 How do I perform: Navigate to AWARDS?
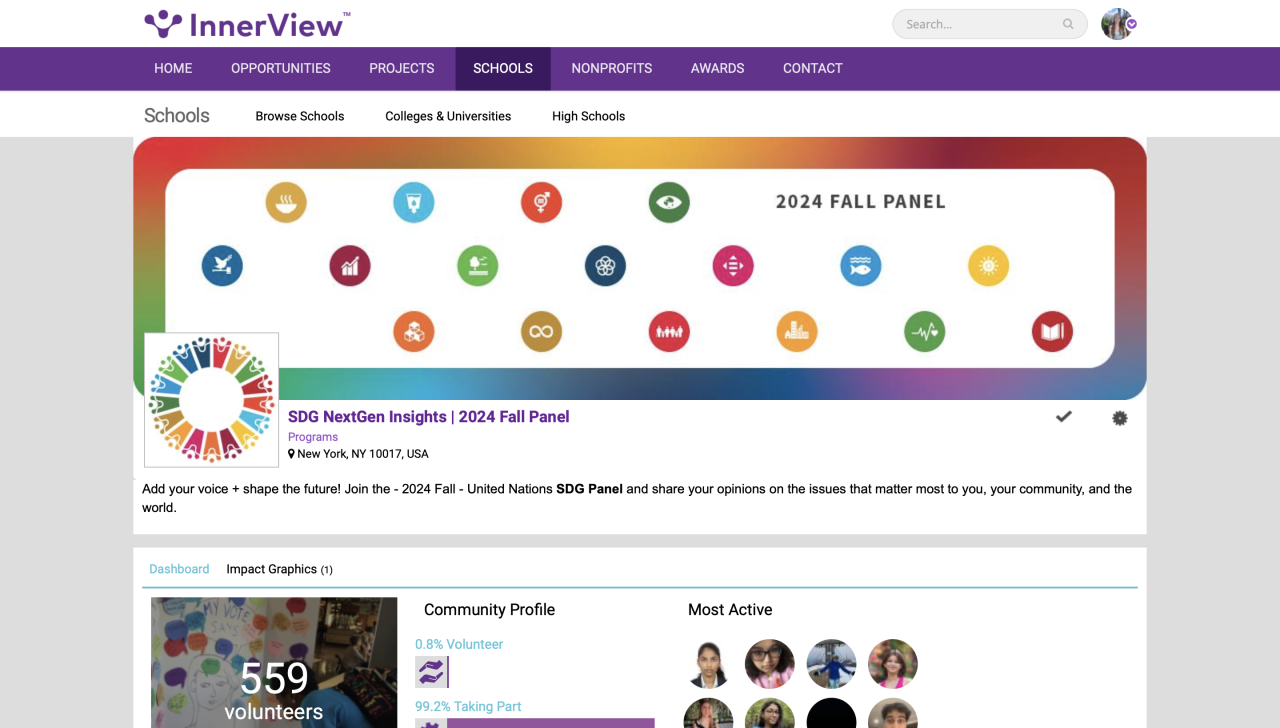[x=718, y=68]
